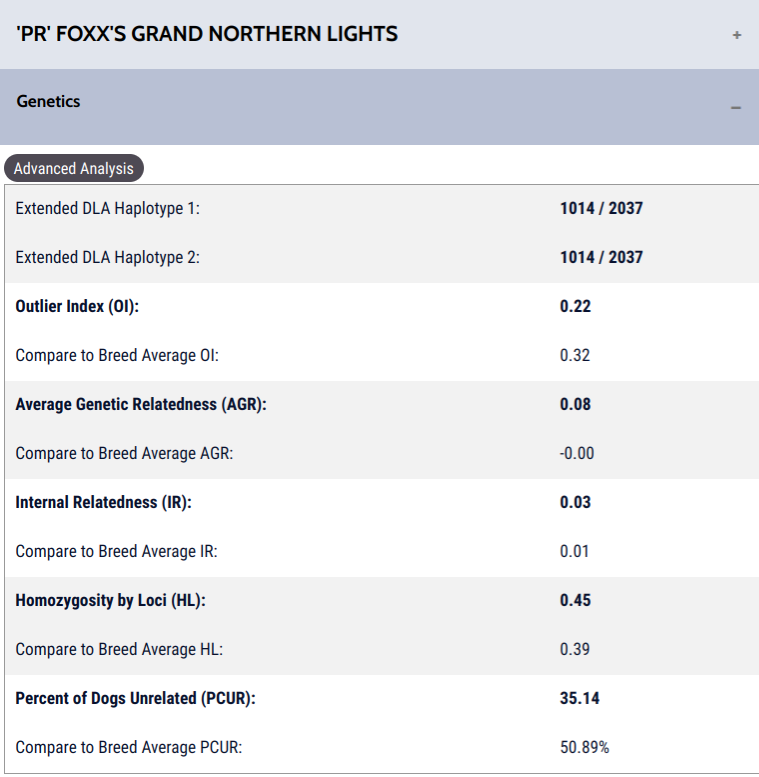Open the Advanced Analysis tab
This screenshot has width=759, height=777.
[x=74, y=168]
